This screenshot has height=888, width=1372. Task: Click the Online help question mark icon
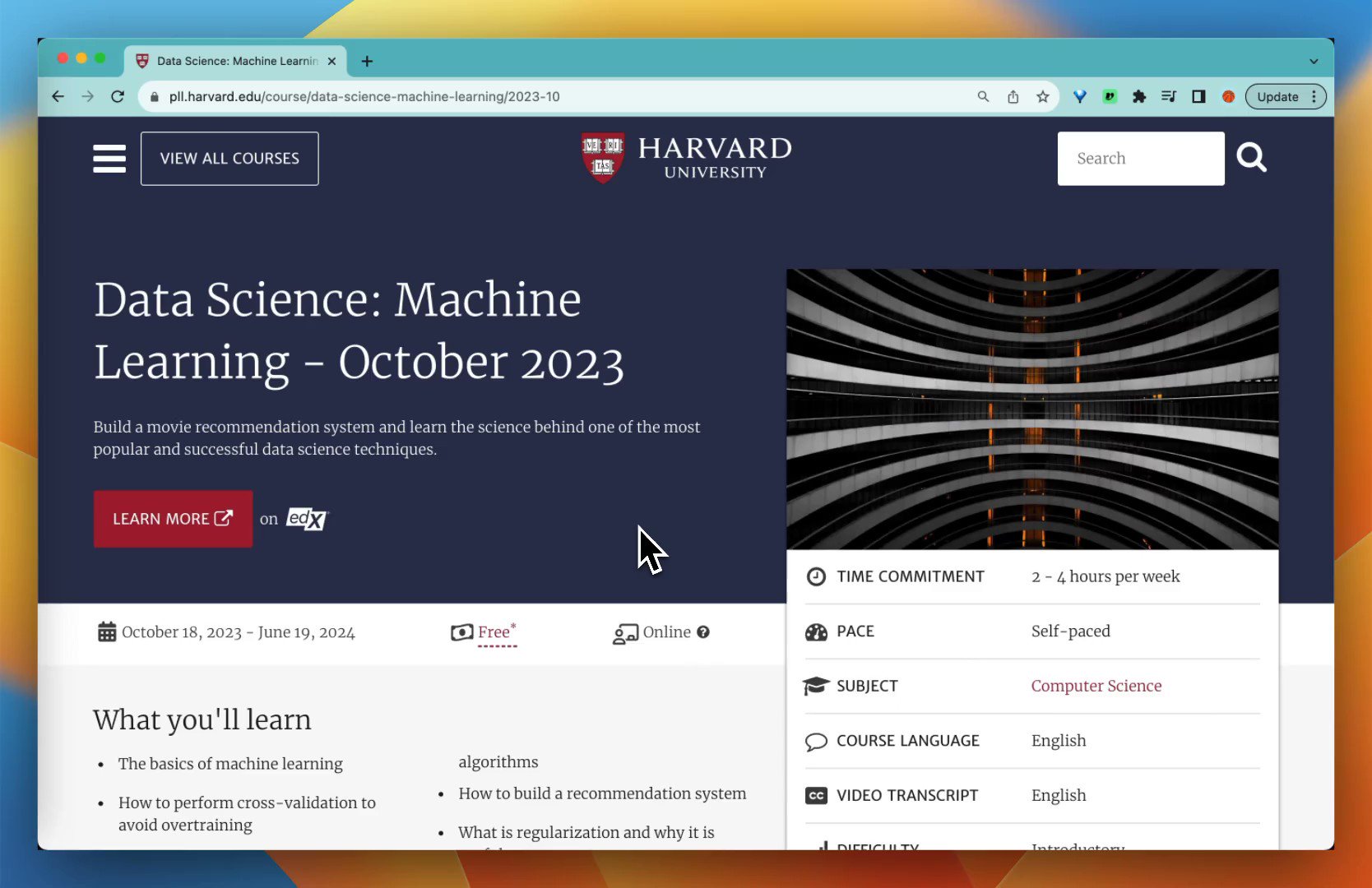(703, 632)
